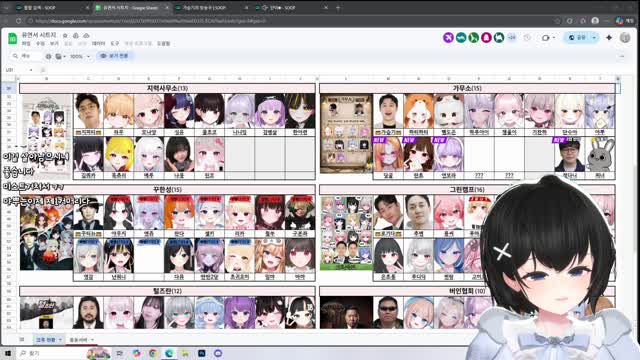Open Task View from the taskbar
The width and height of the screenshot is (640, 360).
[120, 353]
